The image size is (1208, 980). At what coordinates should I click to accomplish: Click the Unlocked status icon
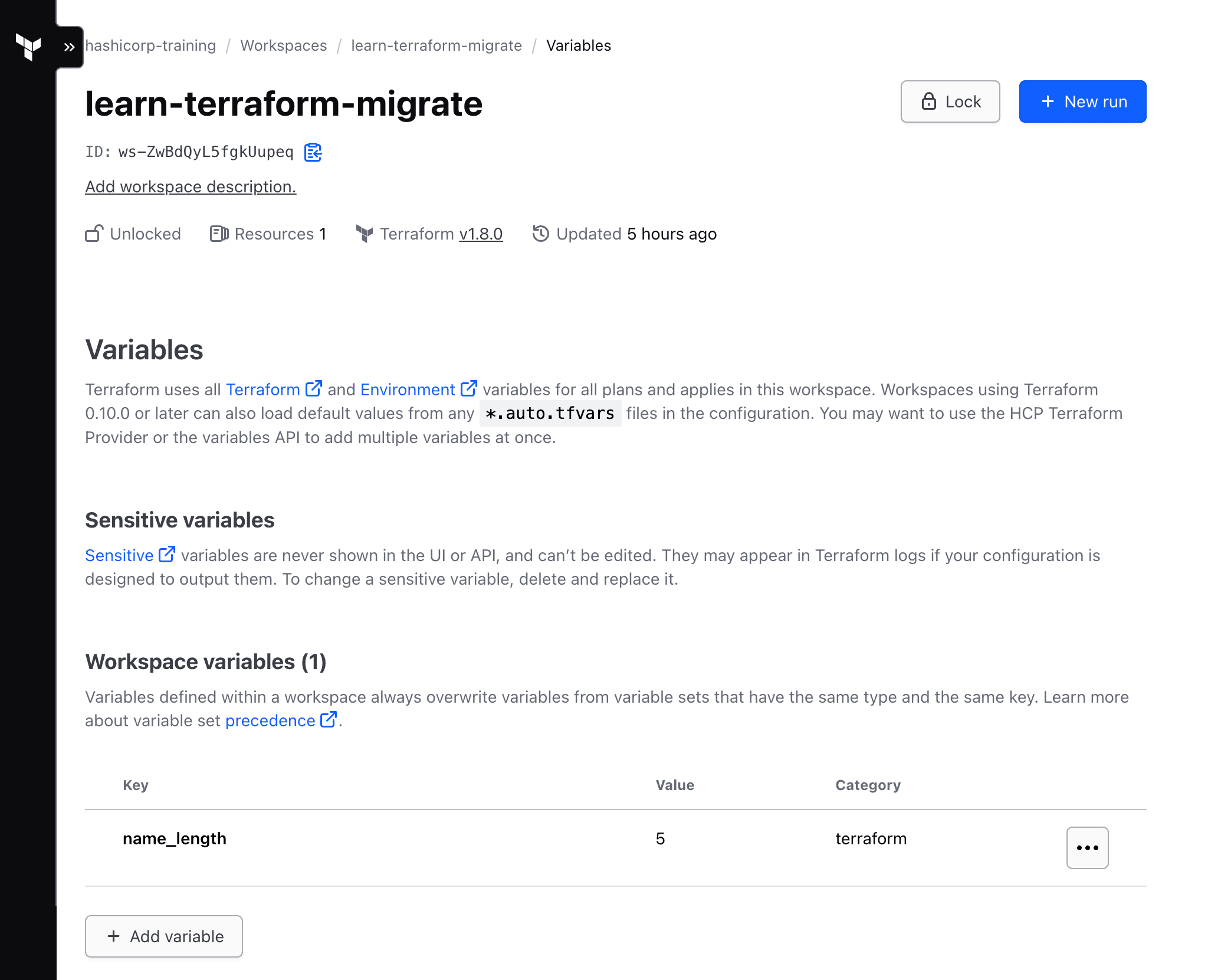point(94,233)
